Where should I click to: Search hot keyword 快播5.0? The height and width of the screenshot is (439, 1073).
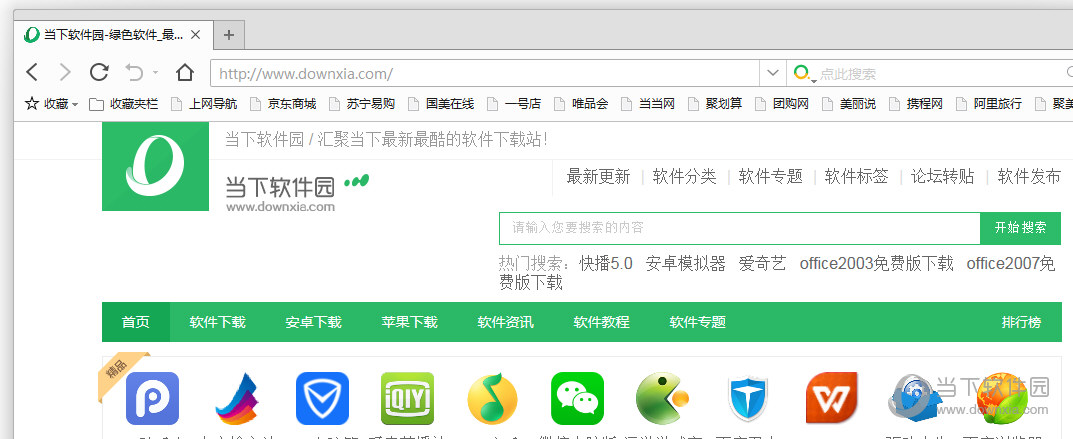(x=606, y=264)
